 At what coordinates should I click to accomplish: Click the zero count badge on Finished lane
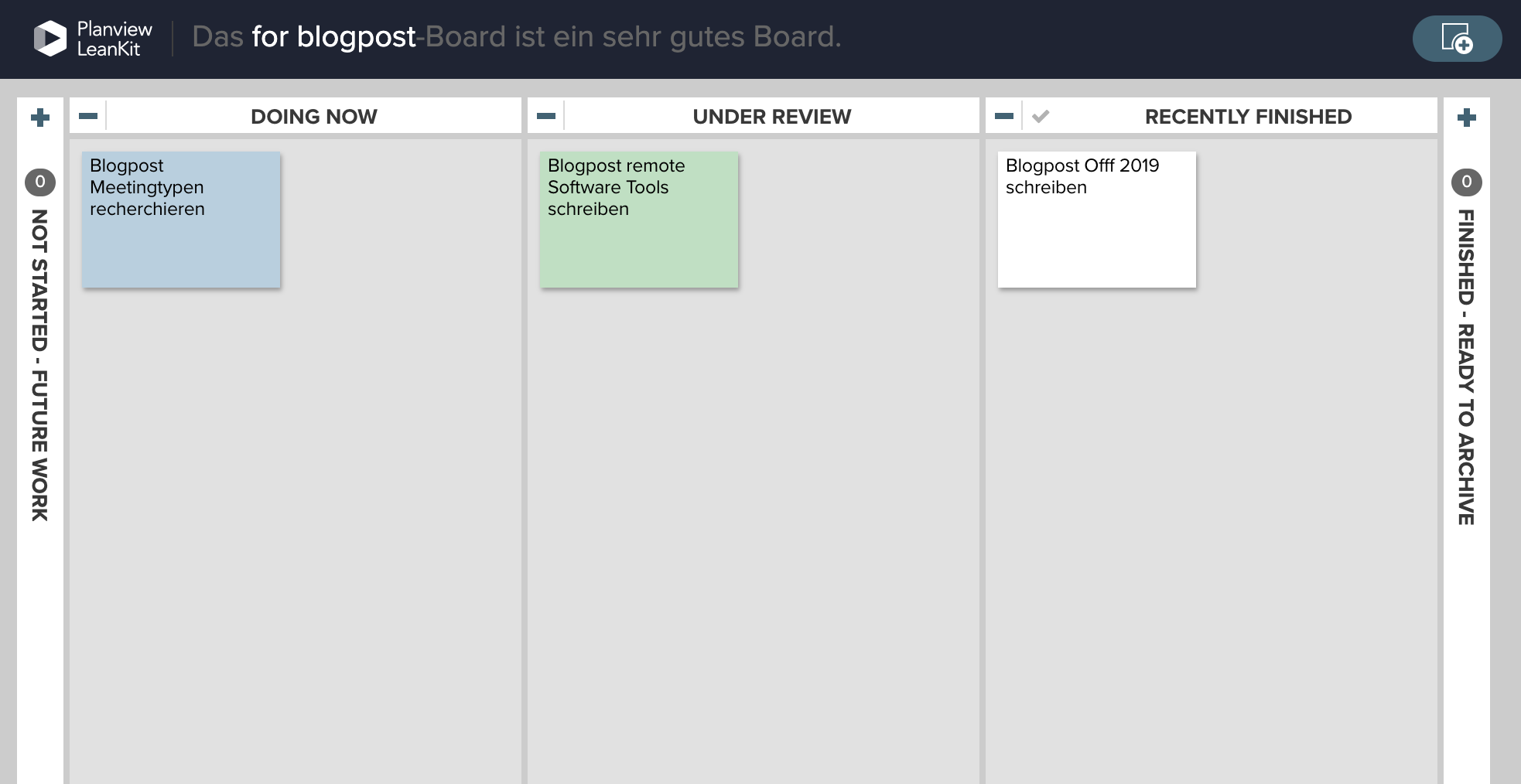click(x=1467, y=182)
